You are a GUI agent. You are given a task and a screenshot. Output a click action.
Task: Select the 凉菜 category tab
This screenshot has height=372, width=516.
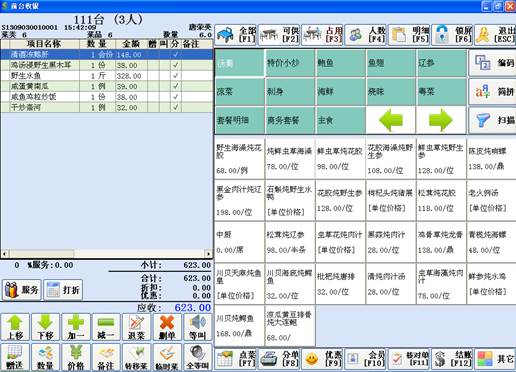point(239,92)
